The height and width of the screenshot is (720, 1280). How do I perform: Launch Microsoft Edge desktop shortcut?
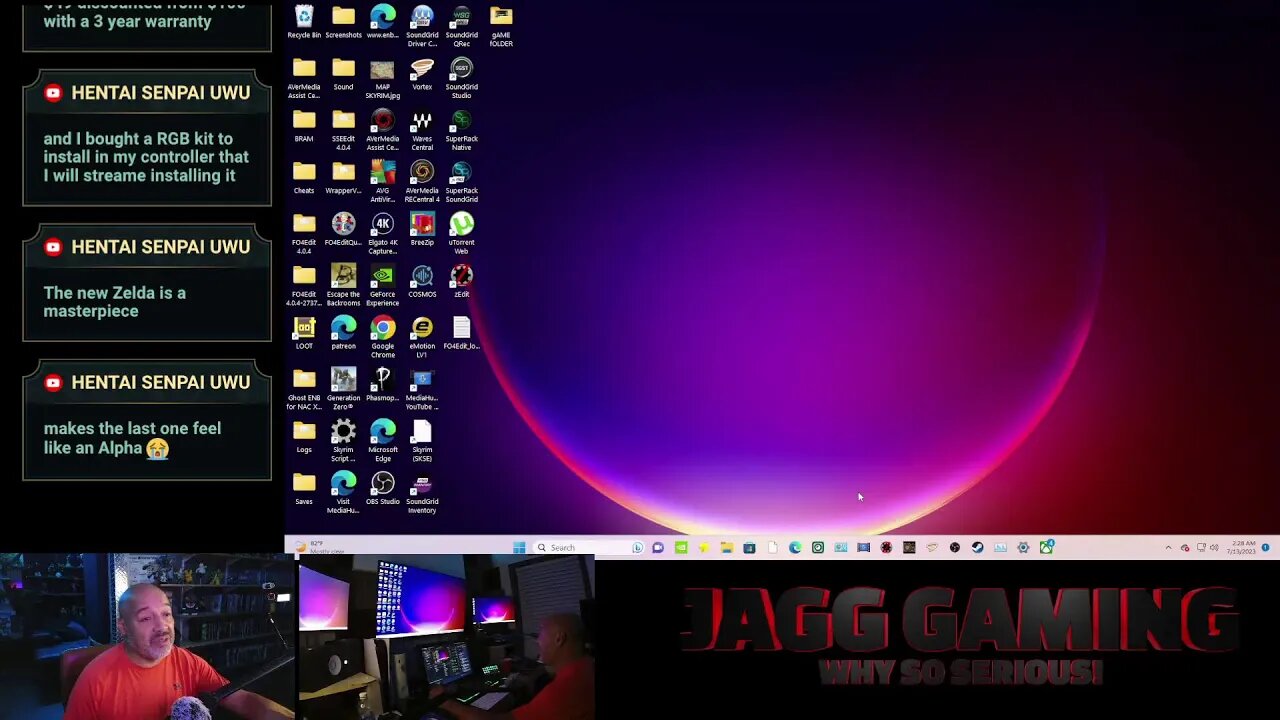click(x=382, y=442)
